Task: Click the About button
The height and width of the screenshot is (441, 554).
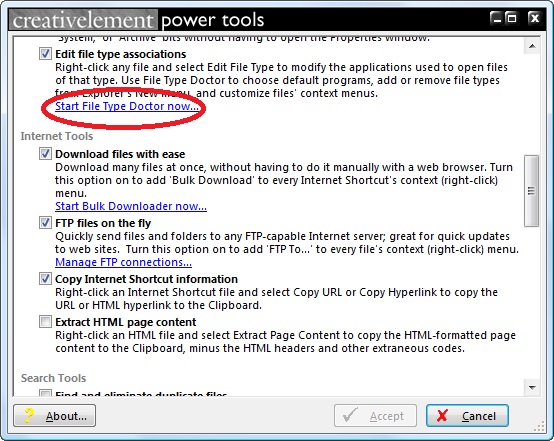Action: coord(55,416)
